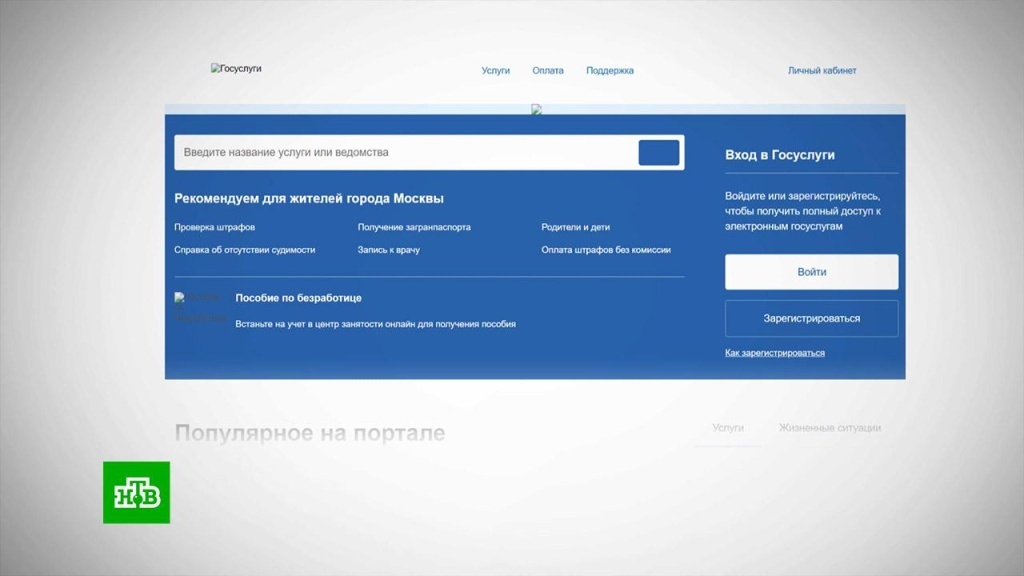Open Справка об отсутствии судимости
Image resolution: width=1024 pixels, height=576 pixels.
pos(246,249)
